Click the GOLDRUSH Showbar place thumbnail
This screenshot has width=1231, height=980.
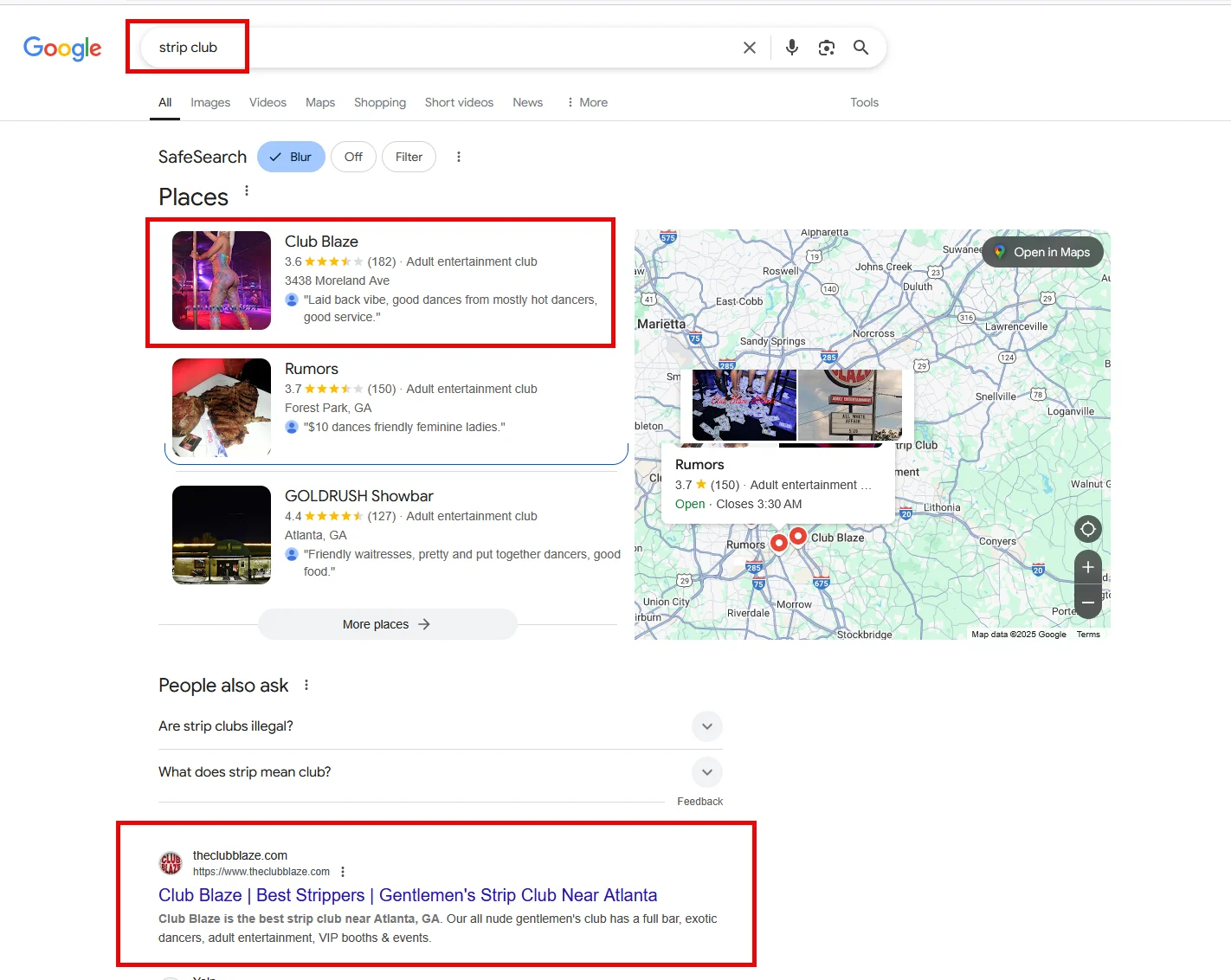click(222, 535)
